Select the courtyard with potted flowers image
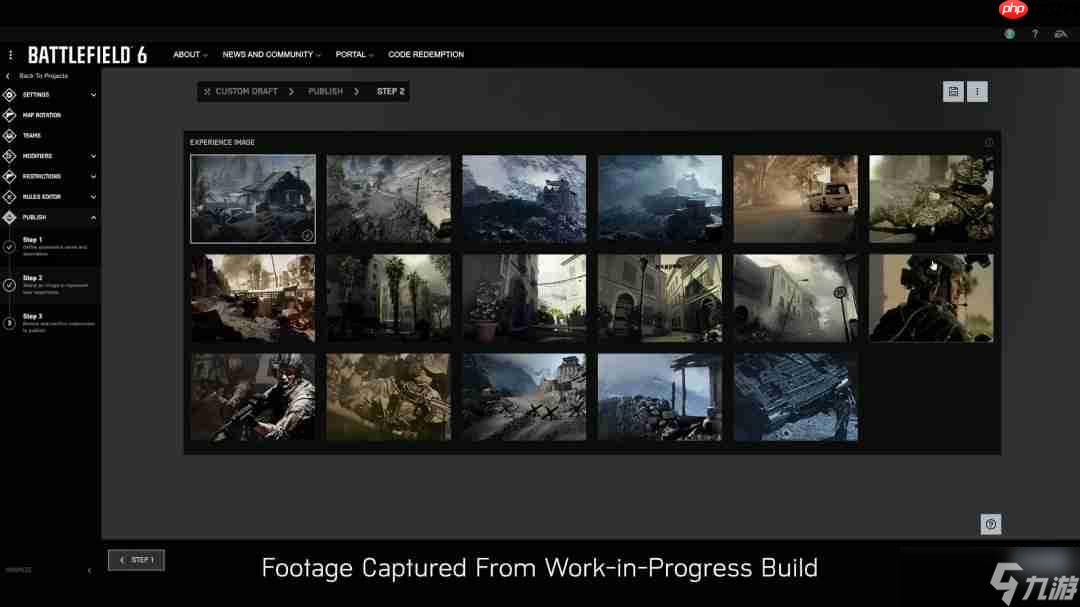 524,298
